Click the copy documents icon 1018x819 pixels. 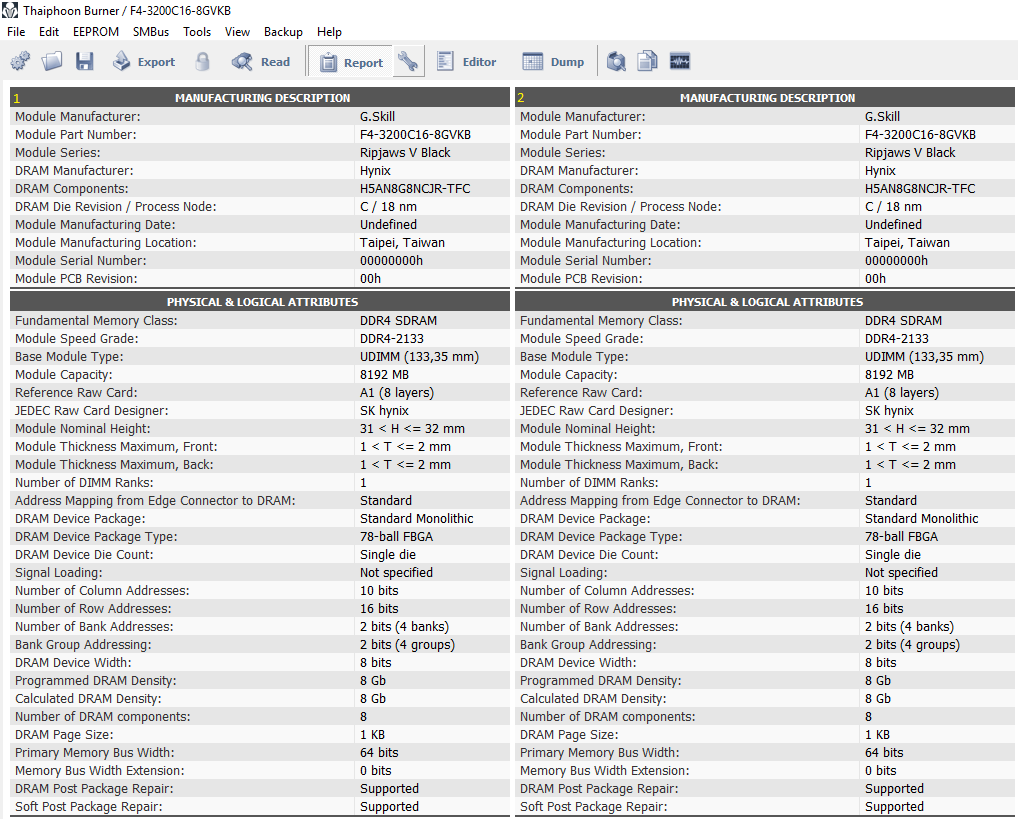coord(647,62)
